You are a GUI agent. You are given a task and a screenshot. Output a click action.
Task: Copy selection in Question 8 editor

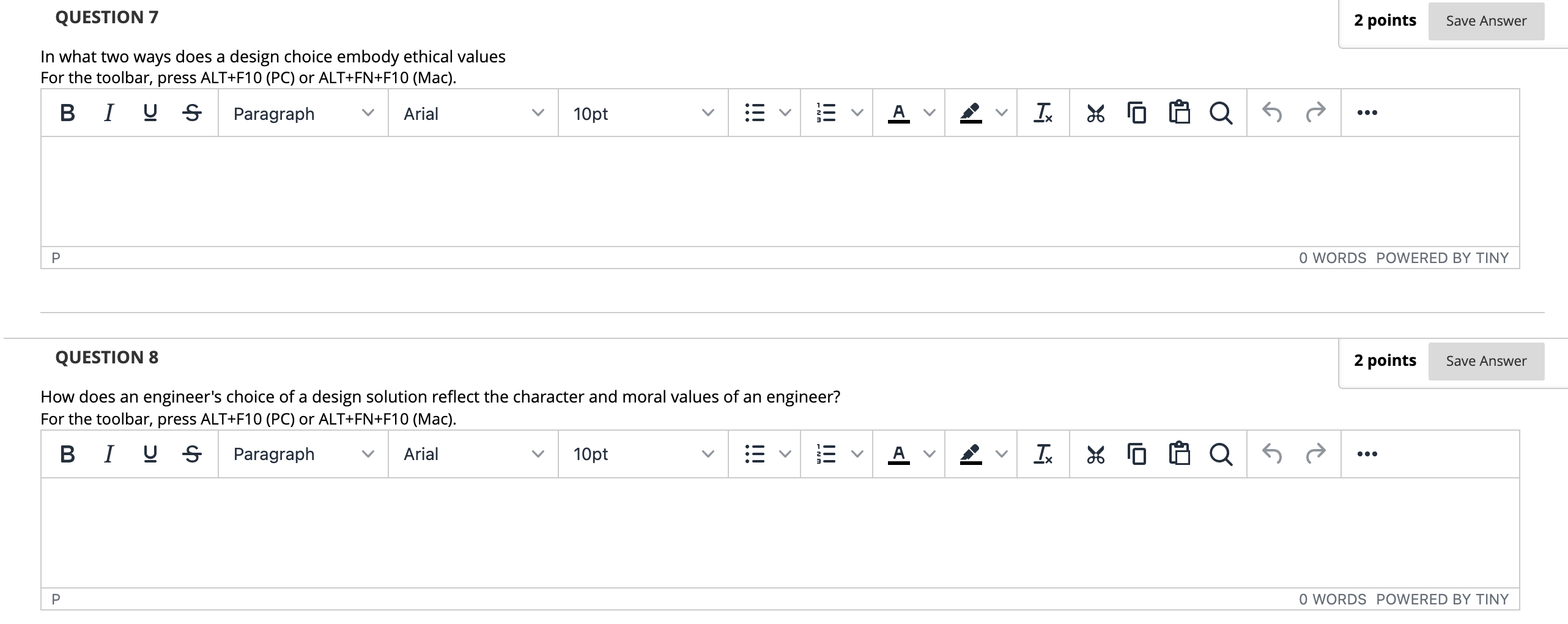tap(1137, 454)
